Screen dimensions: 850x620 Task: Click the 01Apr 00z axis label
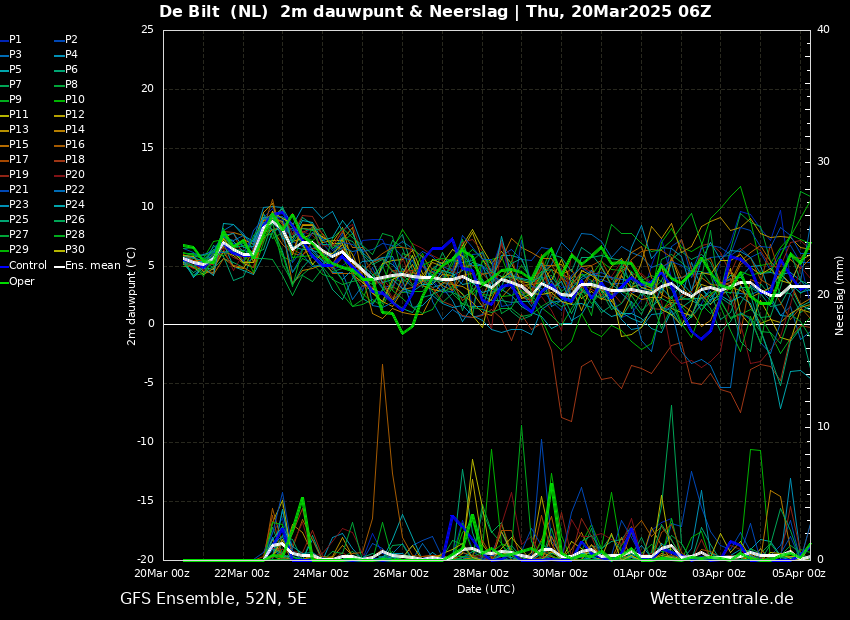coord(639,573)
